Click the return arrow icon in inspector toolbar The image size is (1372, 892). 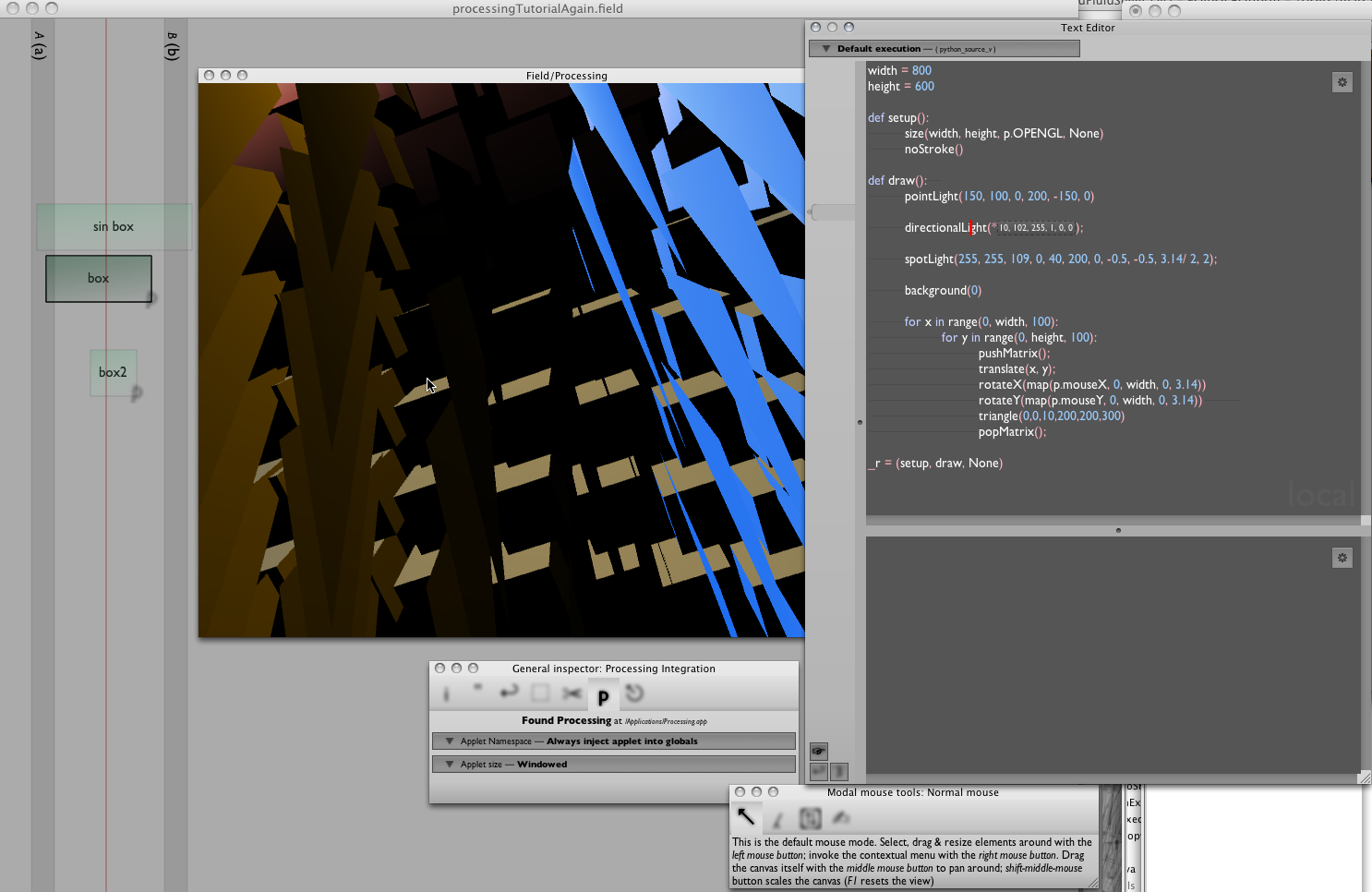pyautogui.click(x=509, y=692)
